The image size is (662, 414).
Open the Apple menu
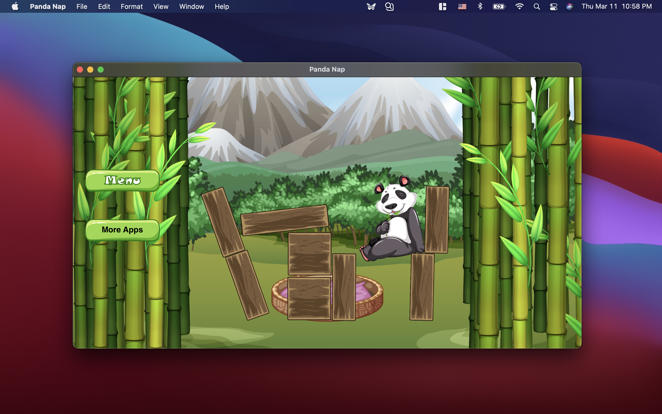15,6
